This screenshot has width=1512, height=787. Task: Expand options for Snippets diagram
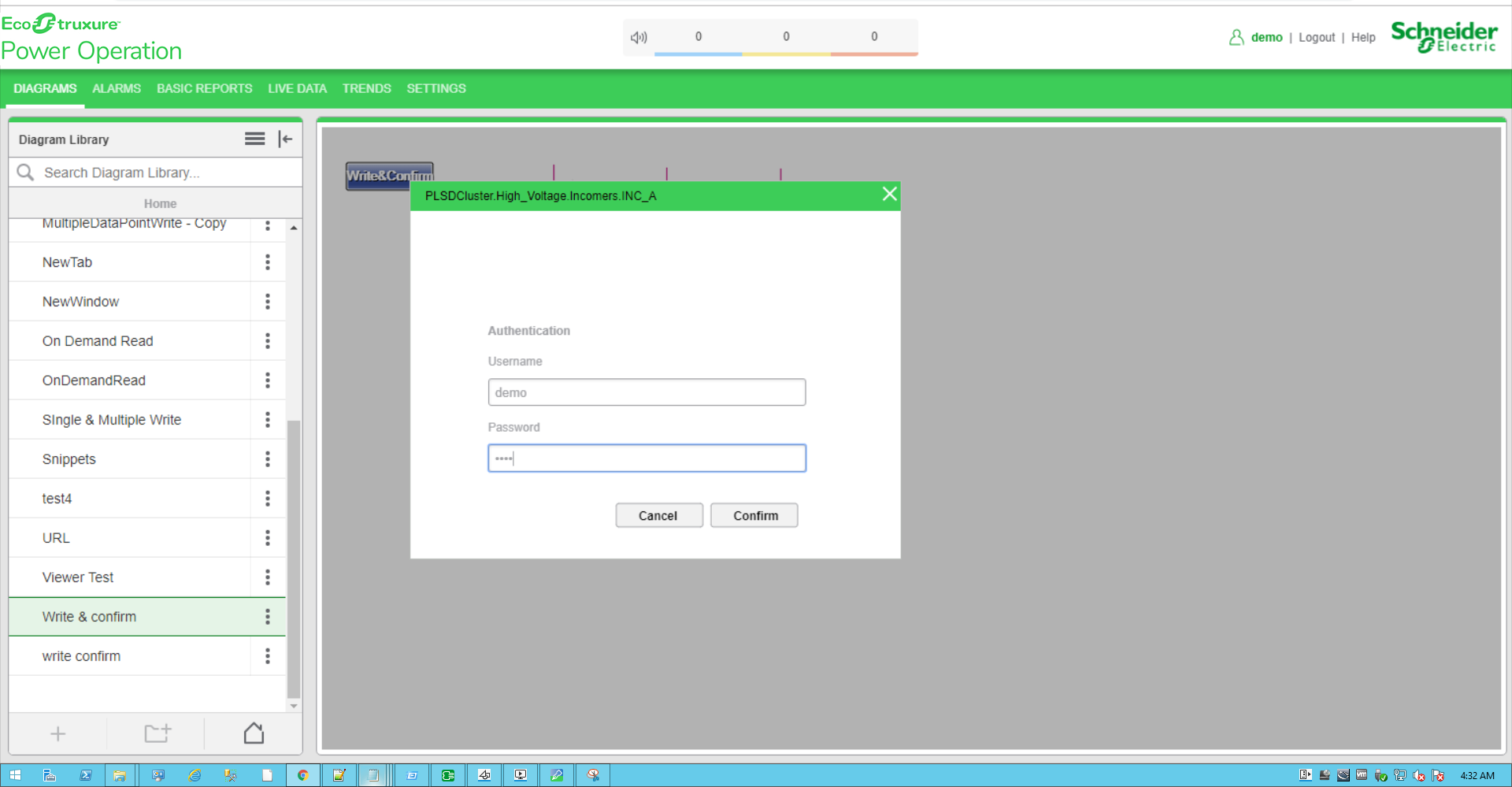268,459
